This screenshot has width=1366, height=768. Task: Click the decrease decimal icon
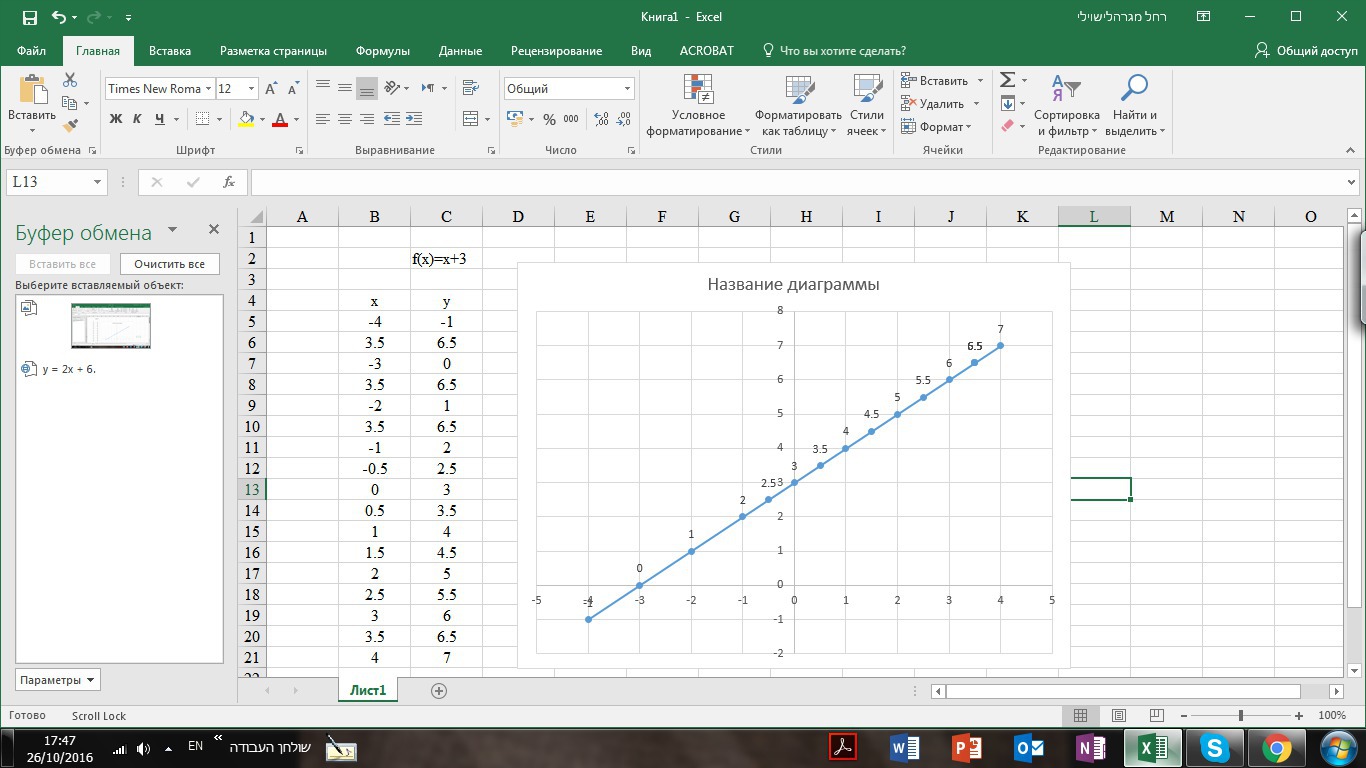[625, 119]
